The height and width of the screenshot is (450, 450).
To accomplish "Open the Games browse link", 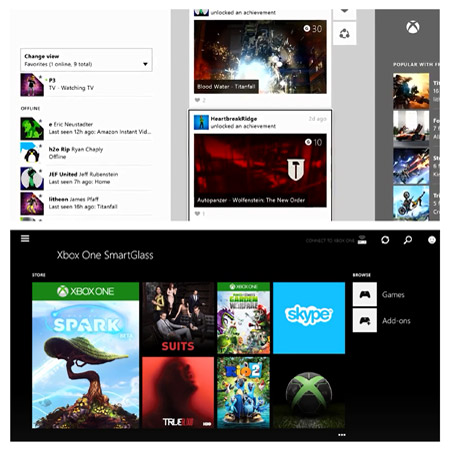I will [393, 295].
